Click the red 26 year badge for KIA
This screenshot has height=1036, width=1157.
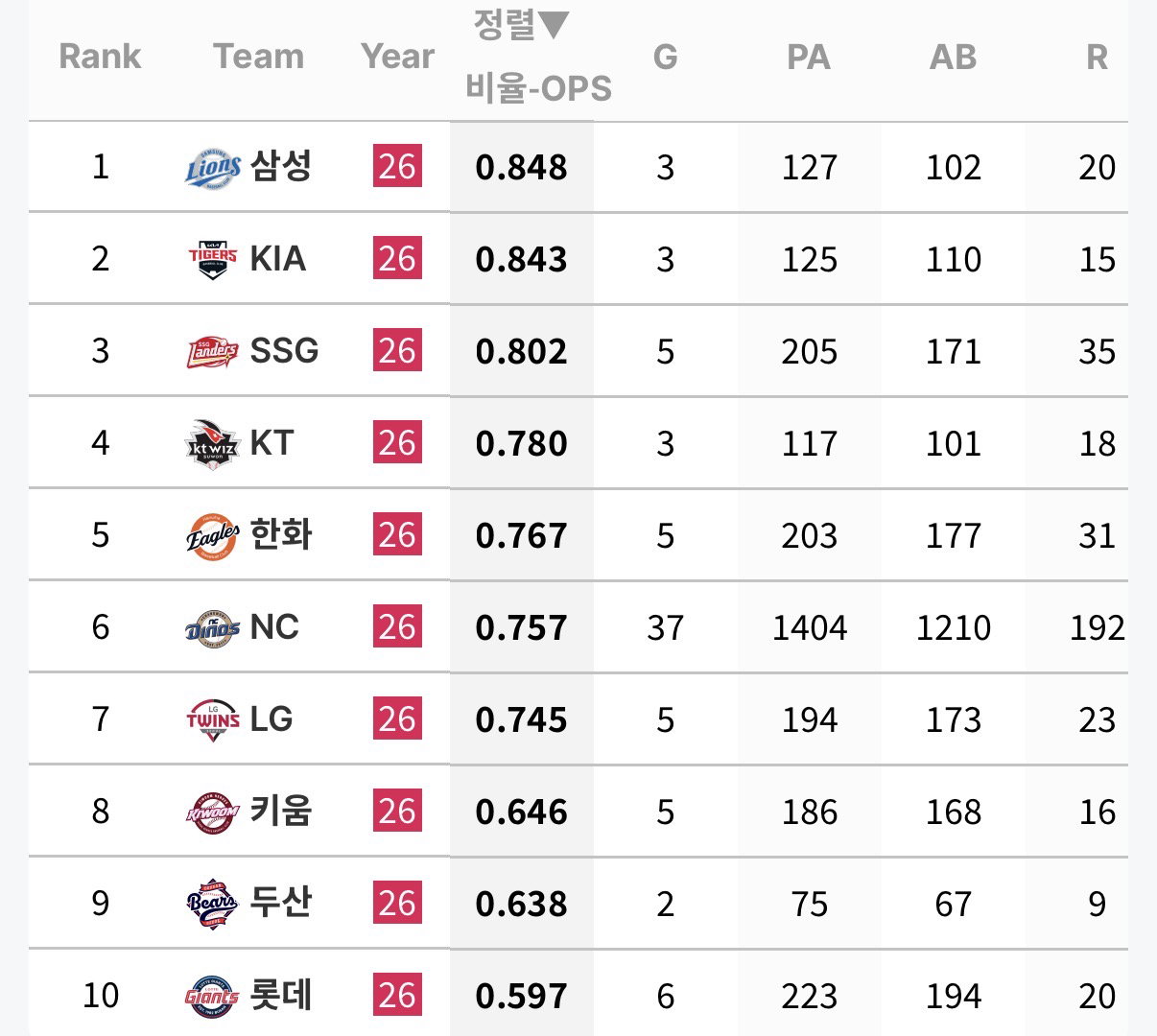397,259
